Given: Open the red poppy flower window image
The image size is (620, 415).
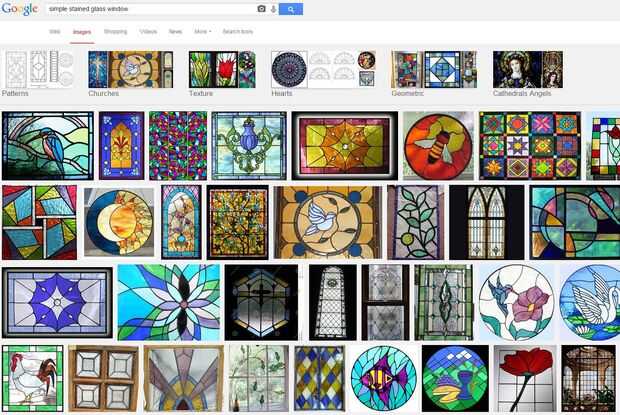Looking at the screenshot, I should click(x=525, y=378).
